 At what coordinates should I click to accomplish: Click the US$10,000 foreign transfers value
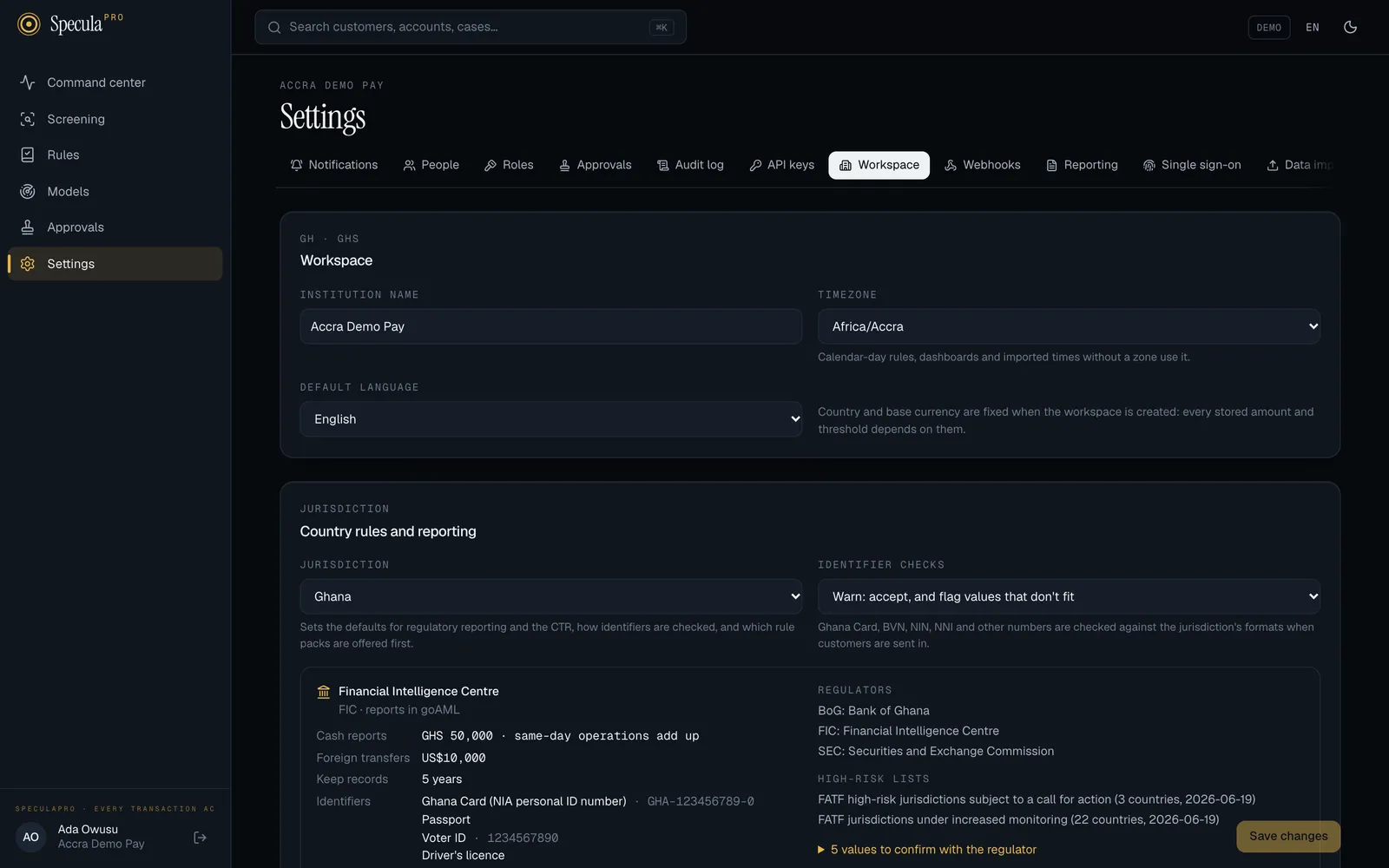coord(454,758)
